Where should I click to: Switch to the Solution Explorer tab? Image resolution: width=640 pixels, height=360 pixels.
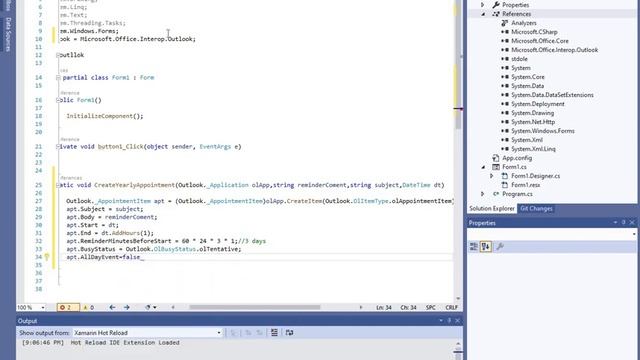click(492, 209)
